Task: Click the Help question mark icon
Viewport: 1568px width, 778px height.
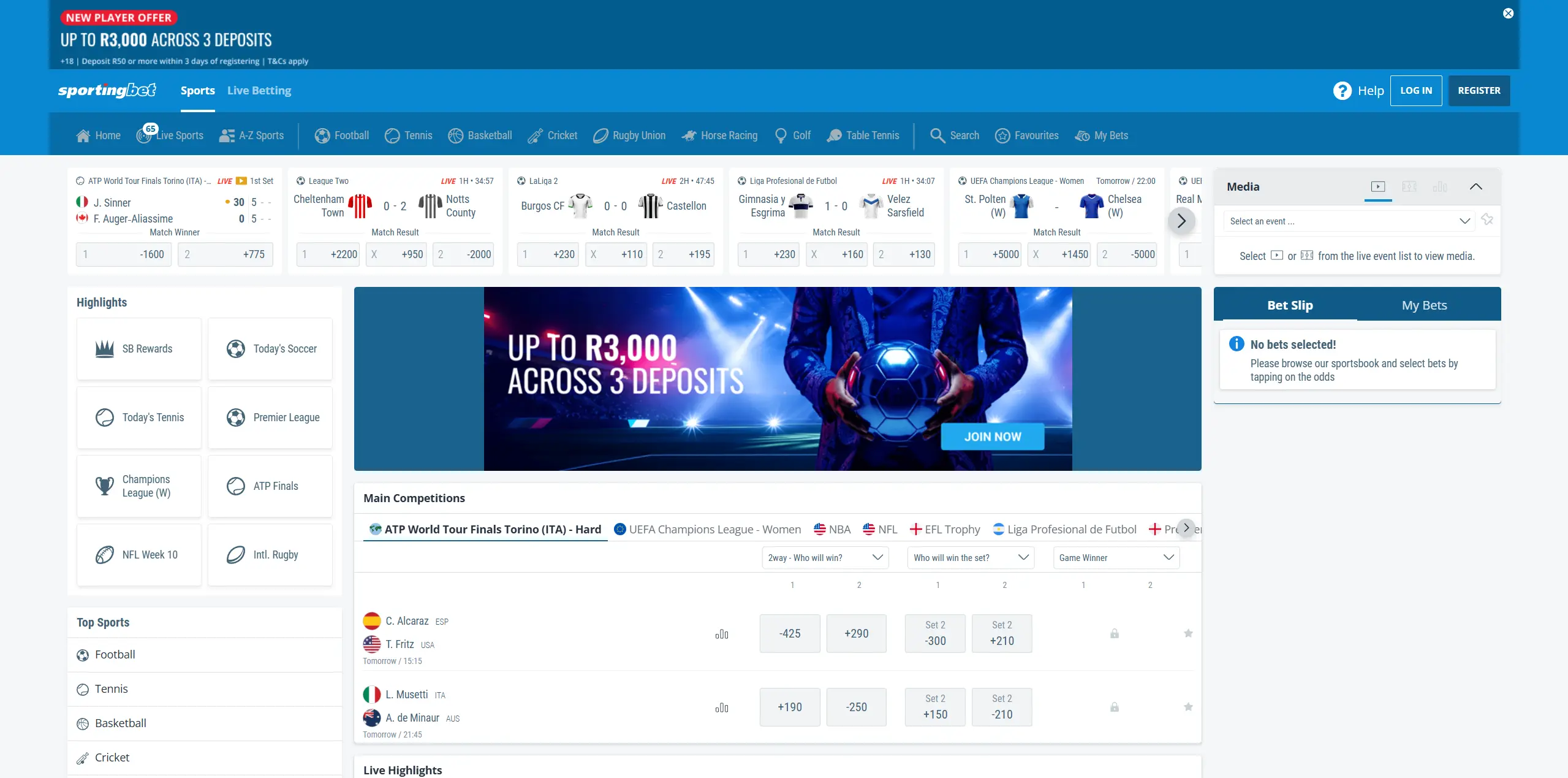Action: click(x=1342, y=91)
